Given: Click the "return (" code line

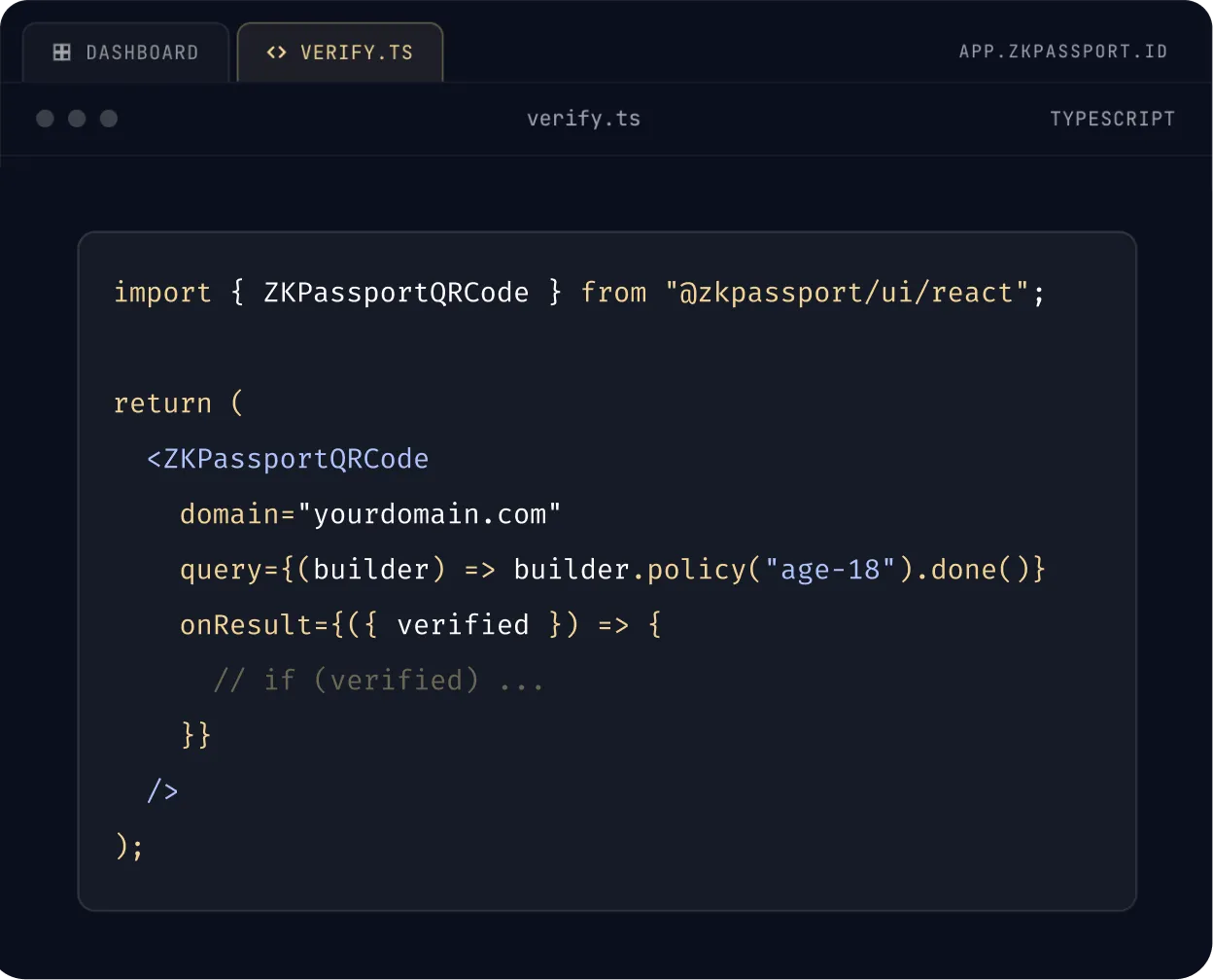Looking at the screenshot, I should [x=179, y=403].
